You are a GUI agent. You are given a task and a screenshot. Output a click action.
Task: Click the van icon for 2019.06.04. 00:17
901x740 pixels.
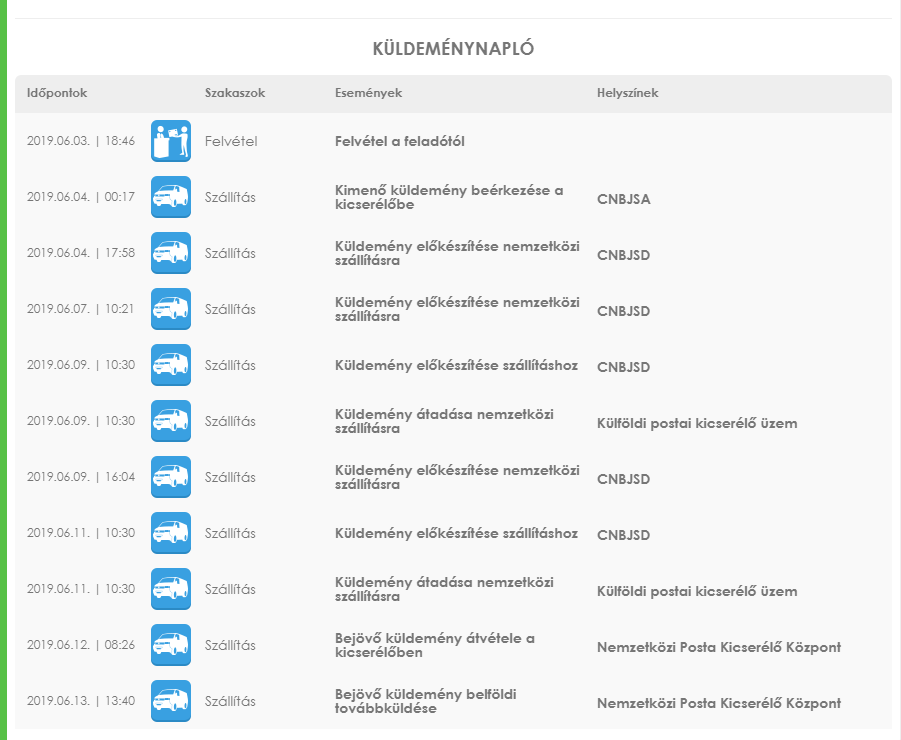tap(170, 197)
